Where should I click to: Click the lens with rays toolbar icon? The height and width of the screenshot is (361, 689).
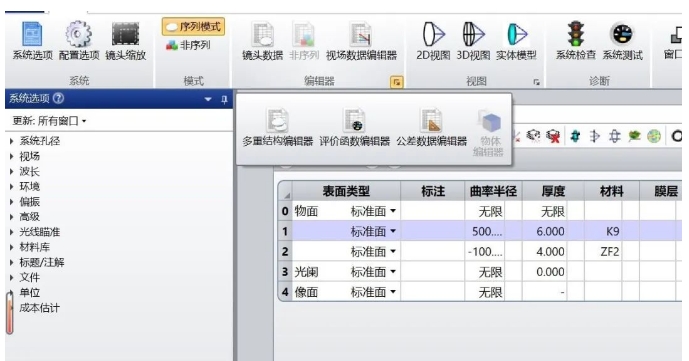(x=595, y=137)
